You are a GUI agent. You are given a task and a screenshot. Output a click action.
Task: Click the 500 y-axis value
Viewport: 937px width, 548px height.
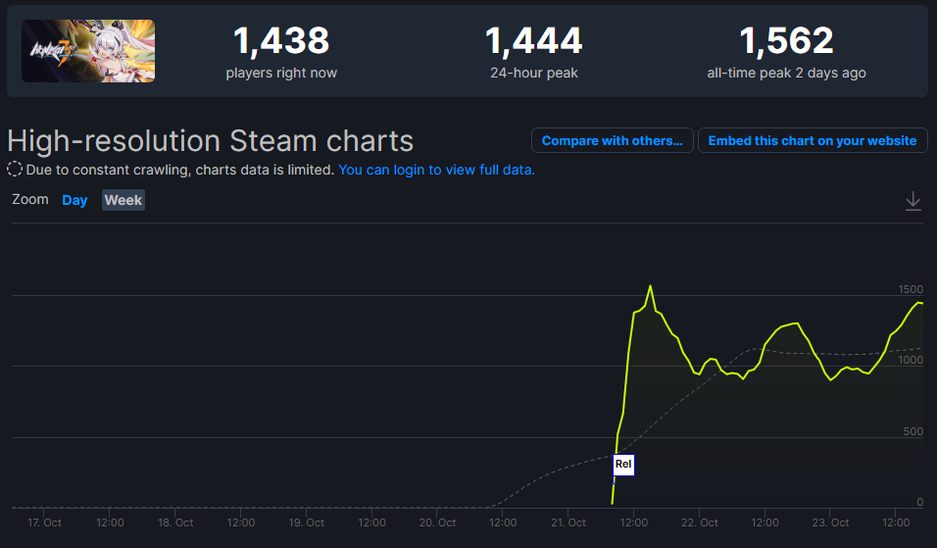click(x=913, y=432)
